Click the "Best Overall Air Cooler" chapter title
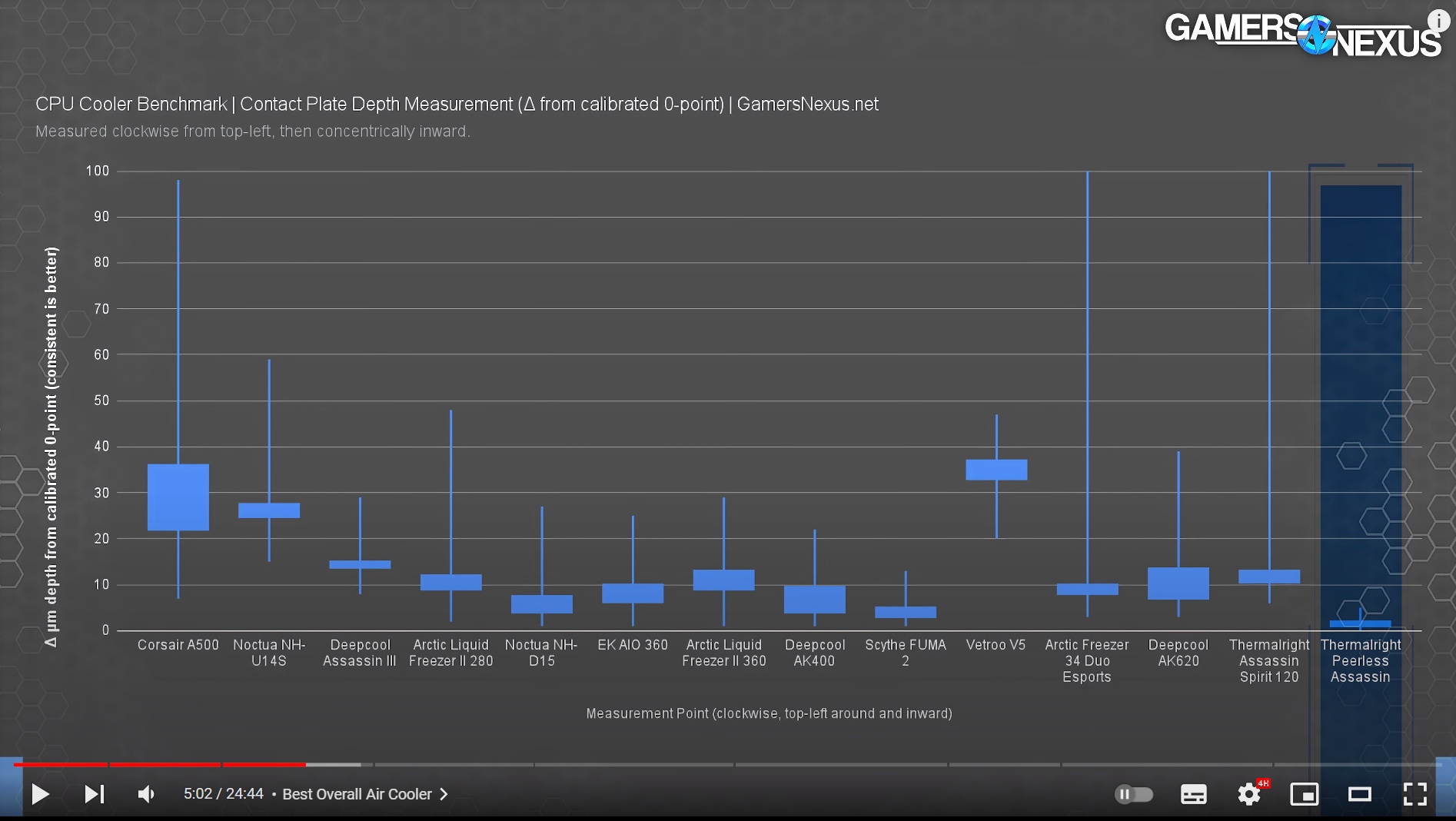Screen dimensions: 1456x821 [357, 794]
